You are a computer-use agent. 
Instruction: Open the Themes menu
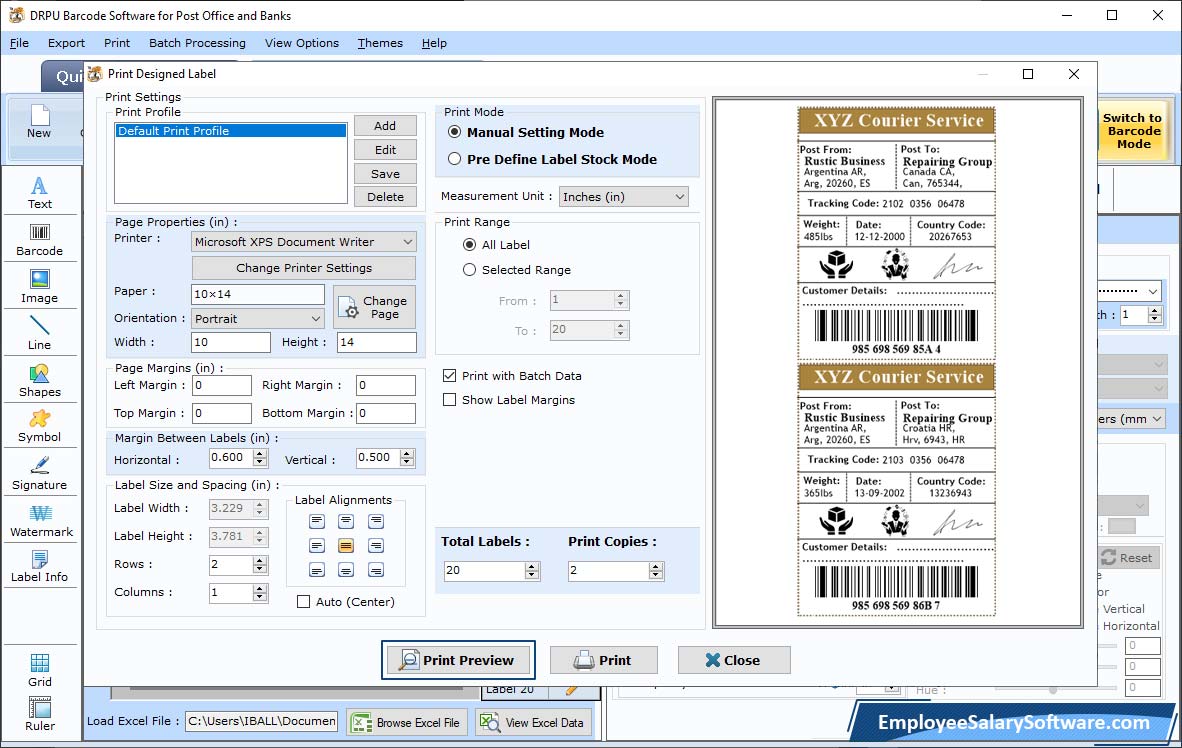click(x=380, y=43)
